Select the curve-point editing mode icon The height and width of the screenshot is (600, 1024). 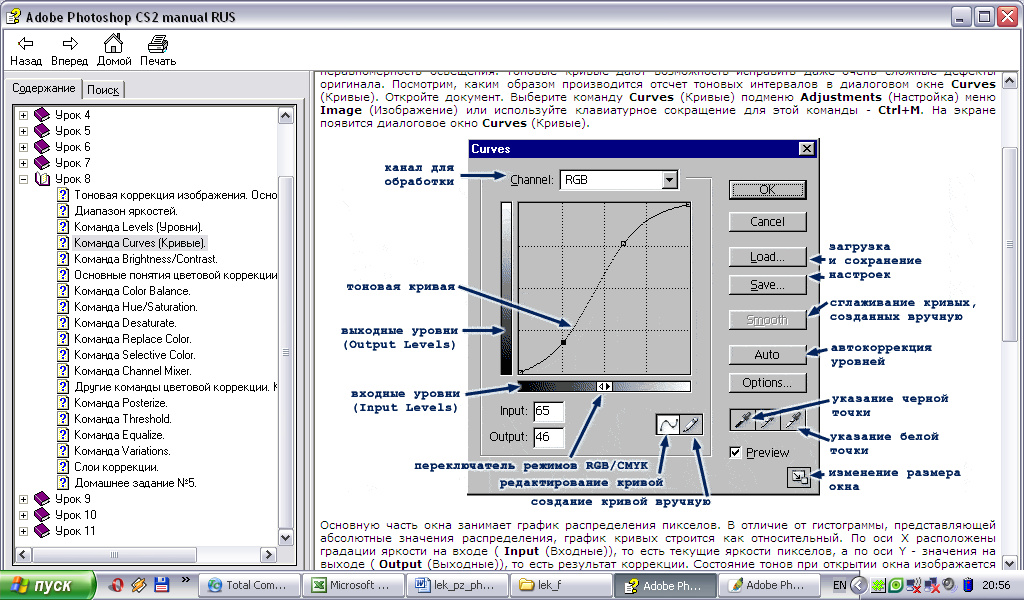[x=668, y=424]
